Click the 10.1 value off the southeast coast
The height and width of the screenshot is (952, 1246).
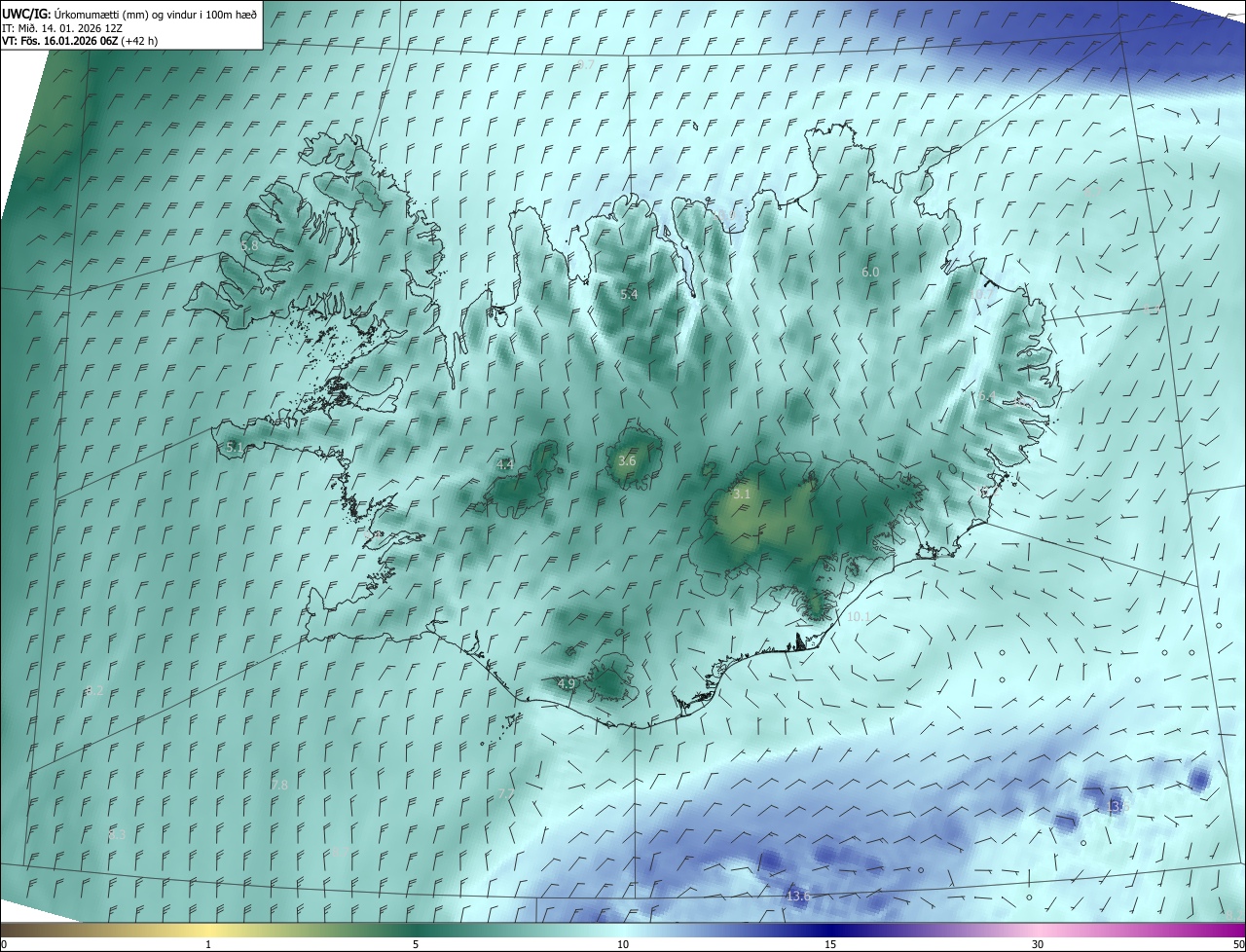pos(859,616)
